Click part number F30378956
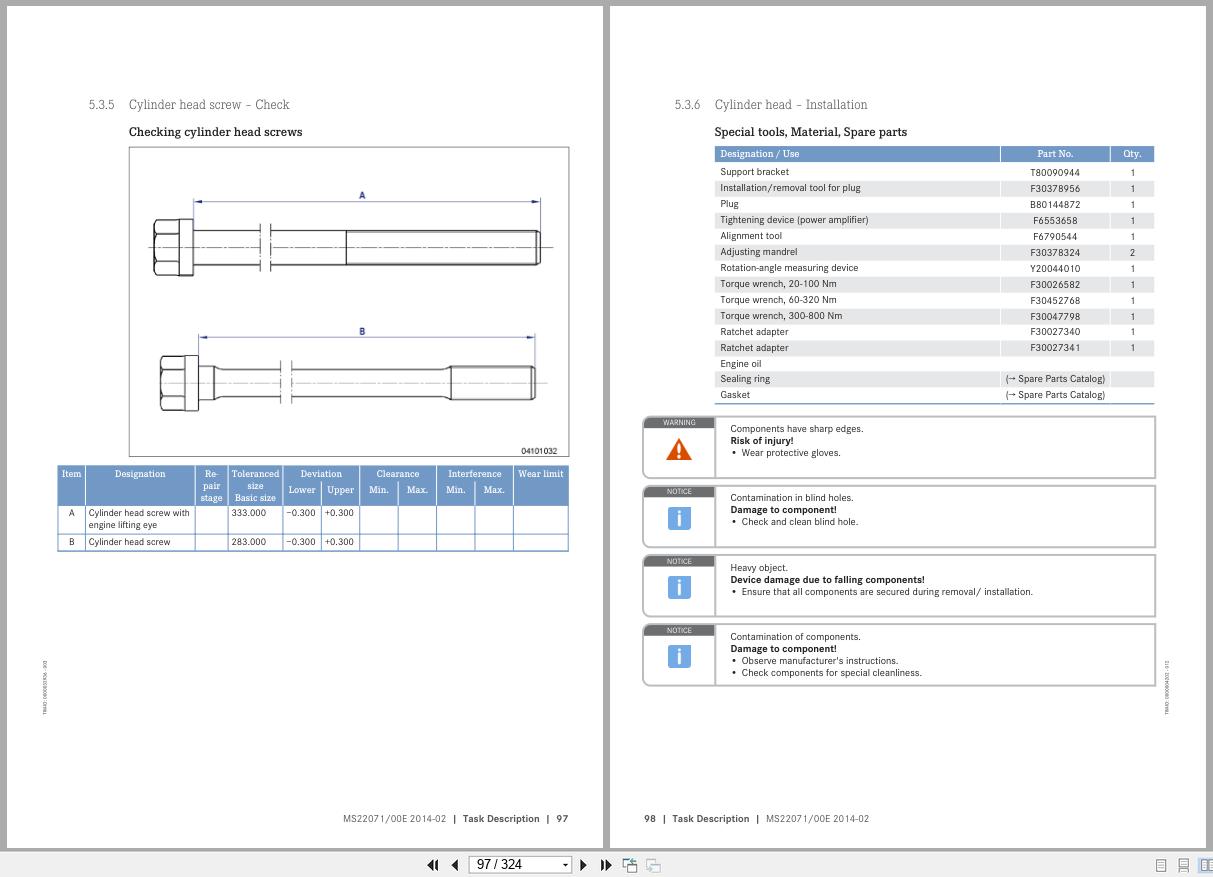 [1055, 188]
